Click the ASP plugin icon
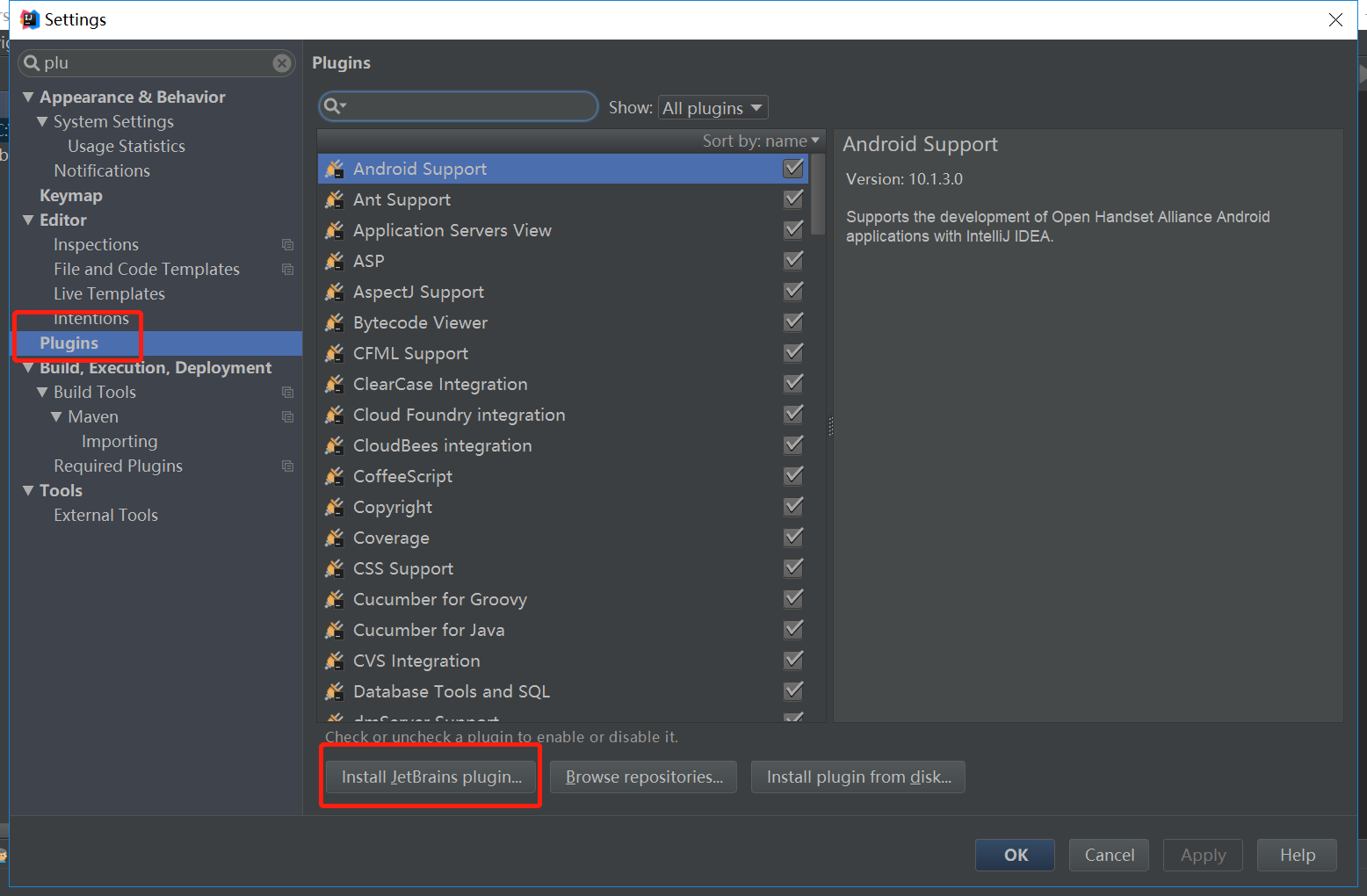Screen dimensions: 1367x896 point(334,261)
